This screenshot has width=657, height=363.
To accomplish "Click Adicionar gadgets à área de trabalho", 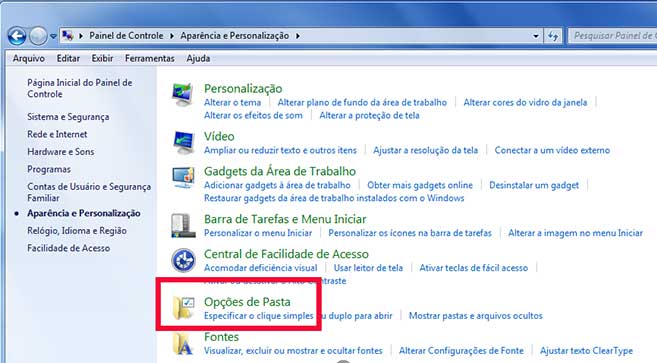I will click(x=277, y=185).
